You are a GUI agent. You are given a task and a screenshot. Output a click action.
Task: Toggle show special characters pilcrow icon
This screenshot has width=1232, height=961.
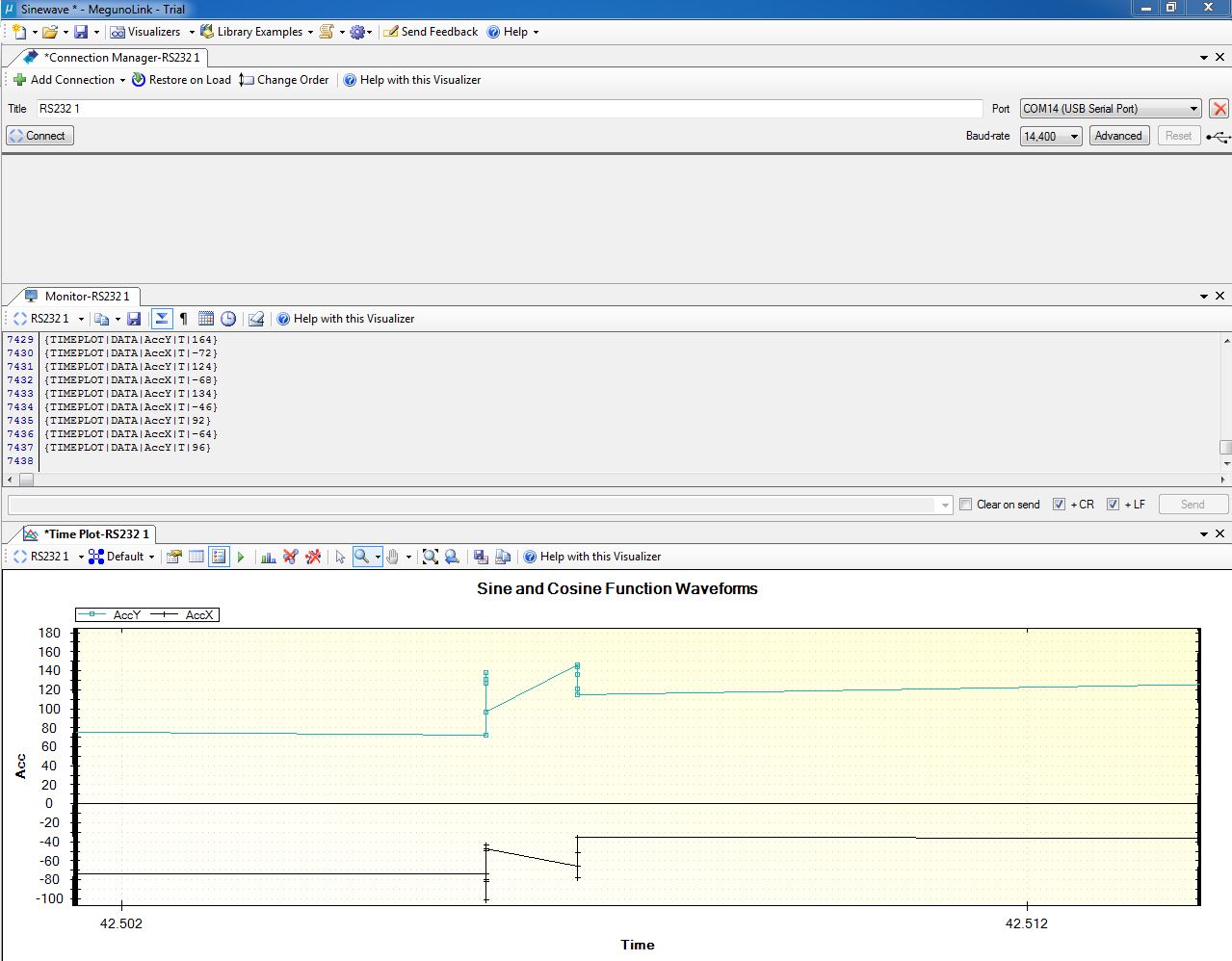183,319
